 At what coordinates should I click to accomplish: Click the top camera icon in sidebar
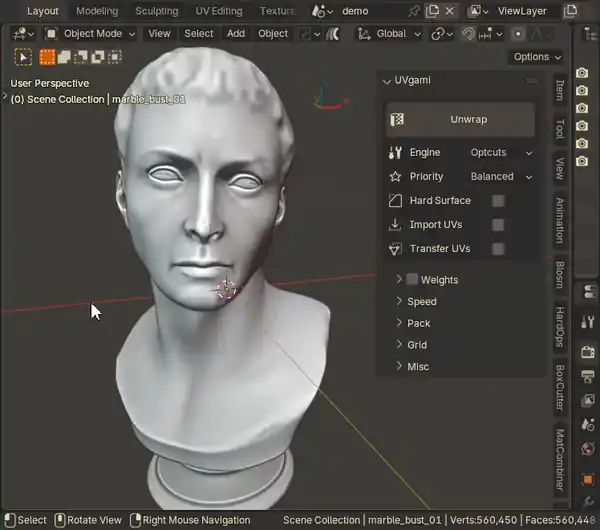pos(582,73)
